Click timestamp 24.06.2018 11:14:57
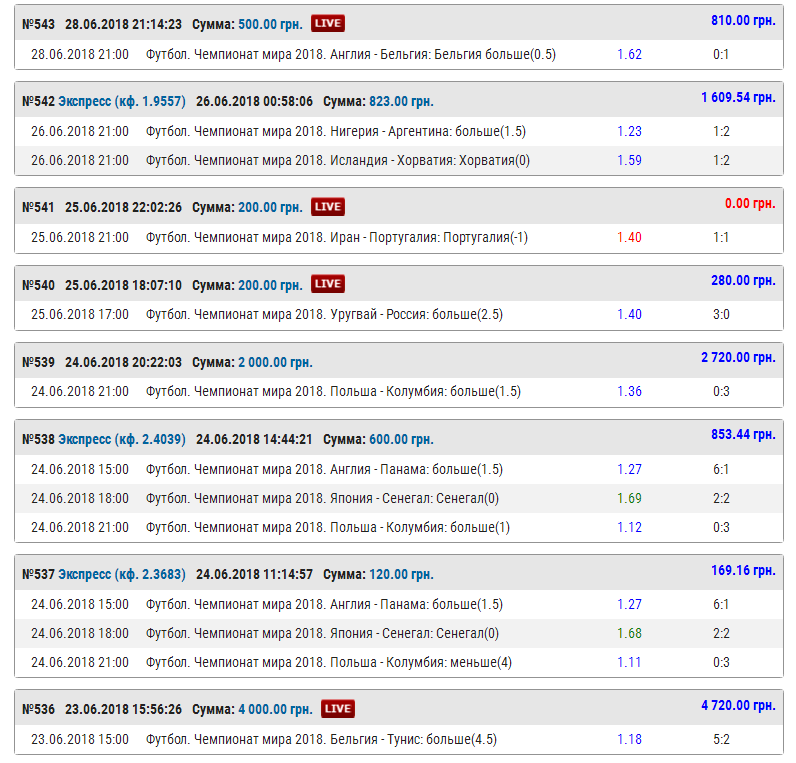Viewport: 796px width, 763px height. pyautogui.click(x=254, y=574)
